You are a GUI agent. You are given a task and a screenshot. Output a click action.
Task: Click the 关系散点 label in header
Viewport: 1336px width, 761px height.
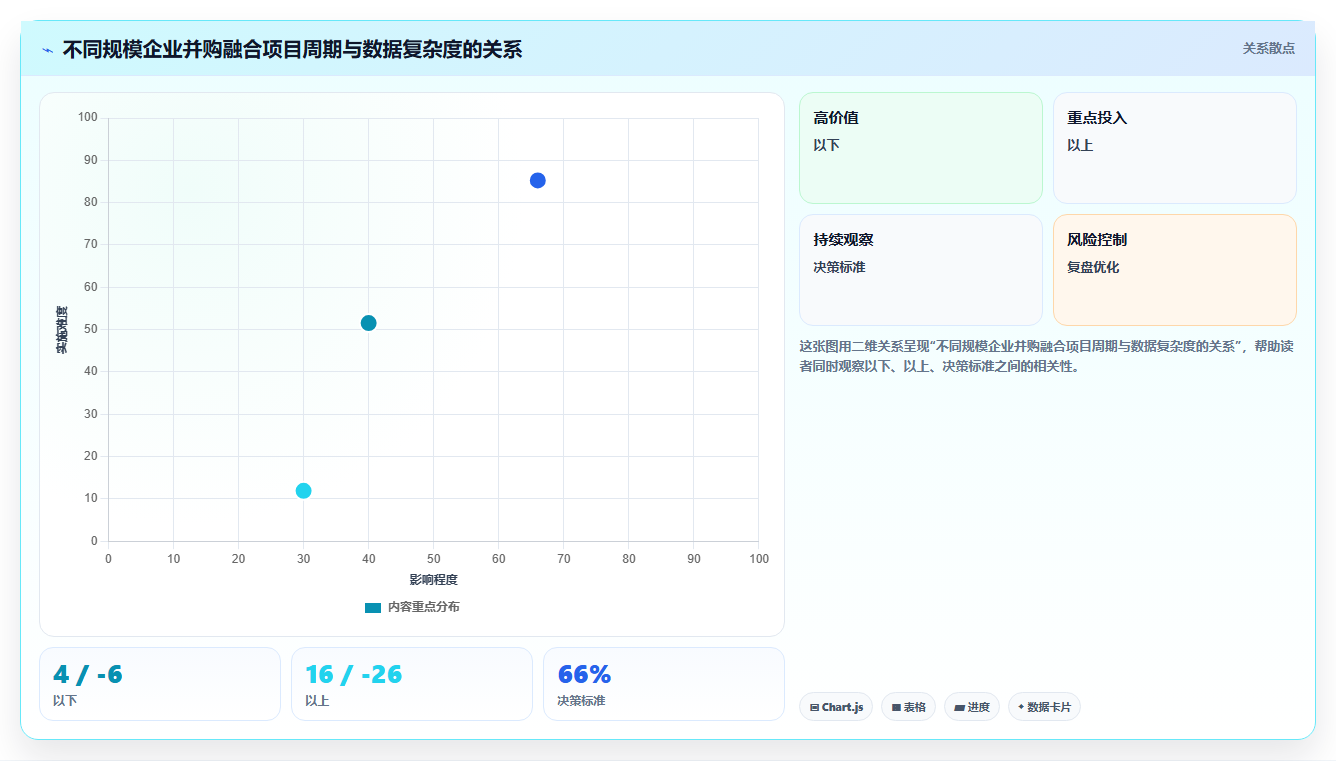[1268, 48]
